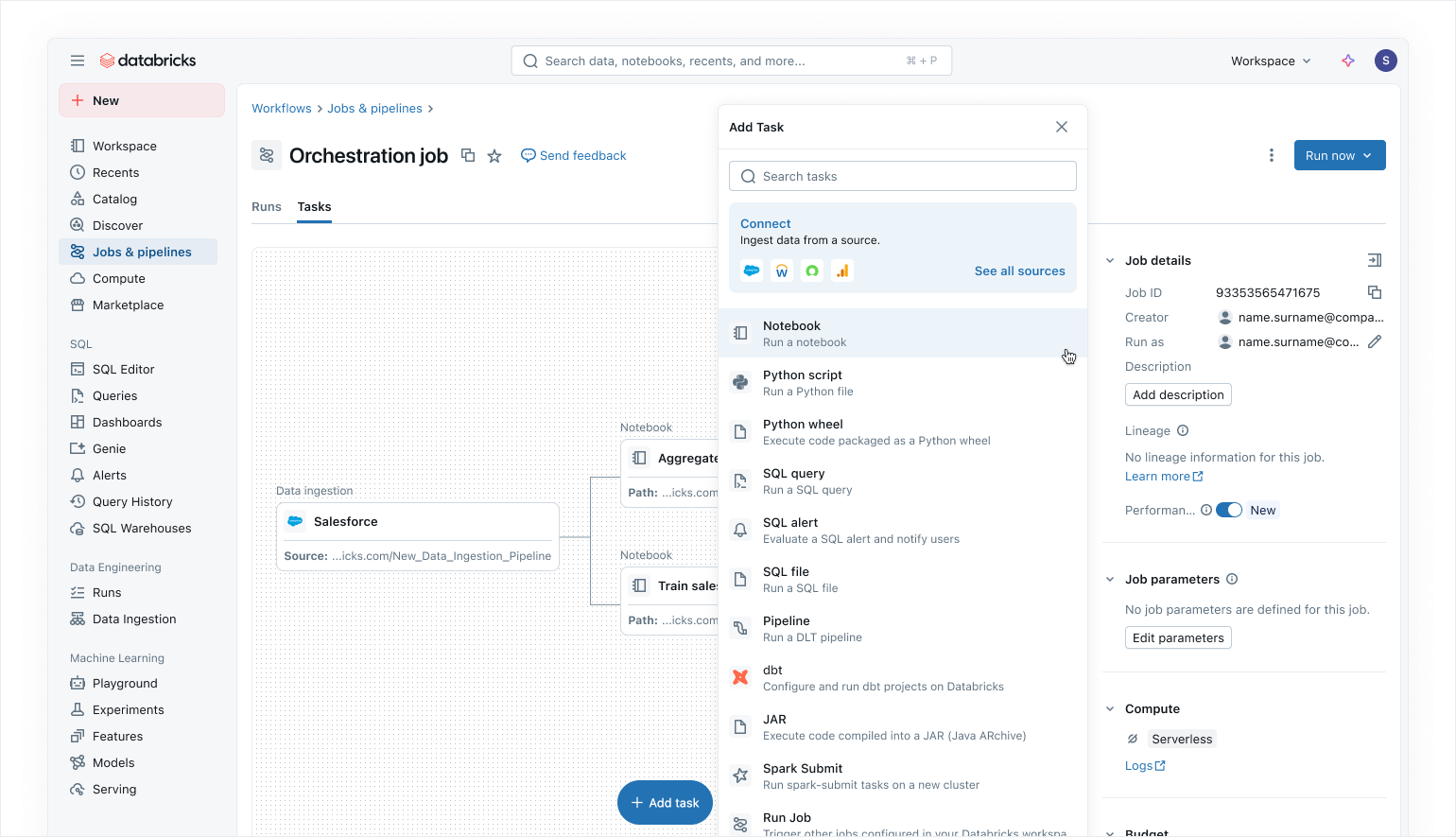Close the Add Task dialog
1456x837 pixels.
[1062, 127]
